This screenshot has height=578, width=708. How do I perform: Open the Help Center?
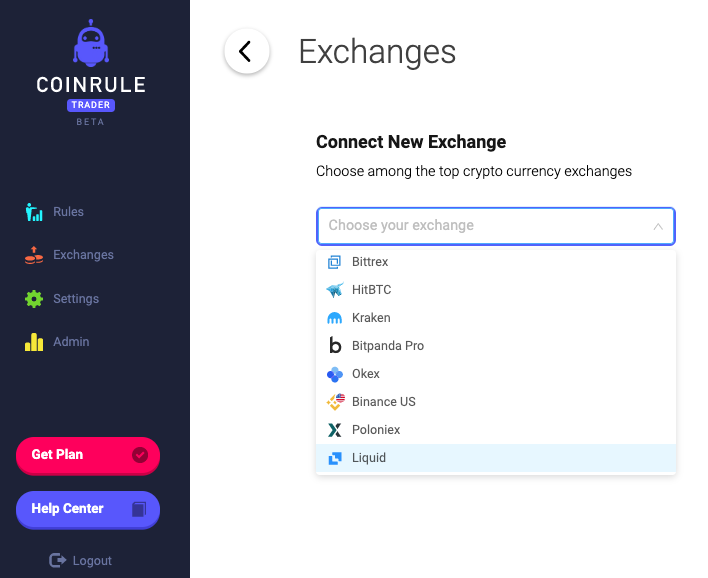coord(88,509)
